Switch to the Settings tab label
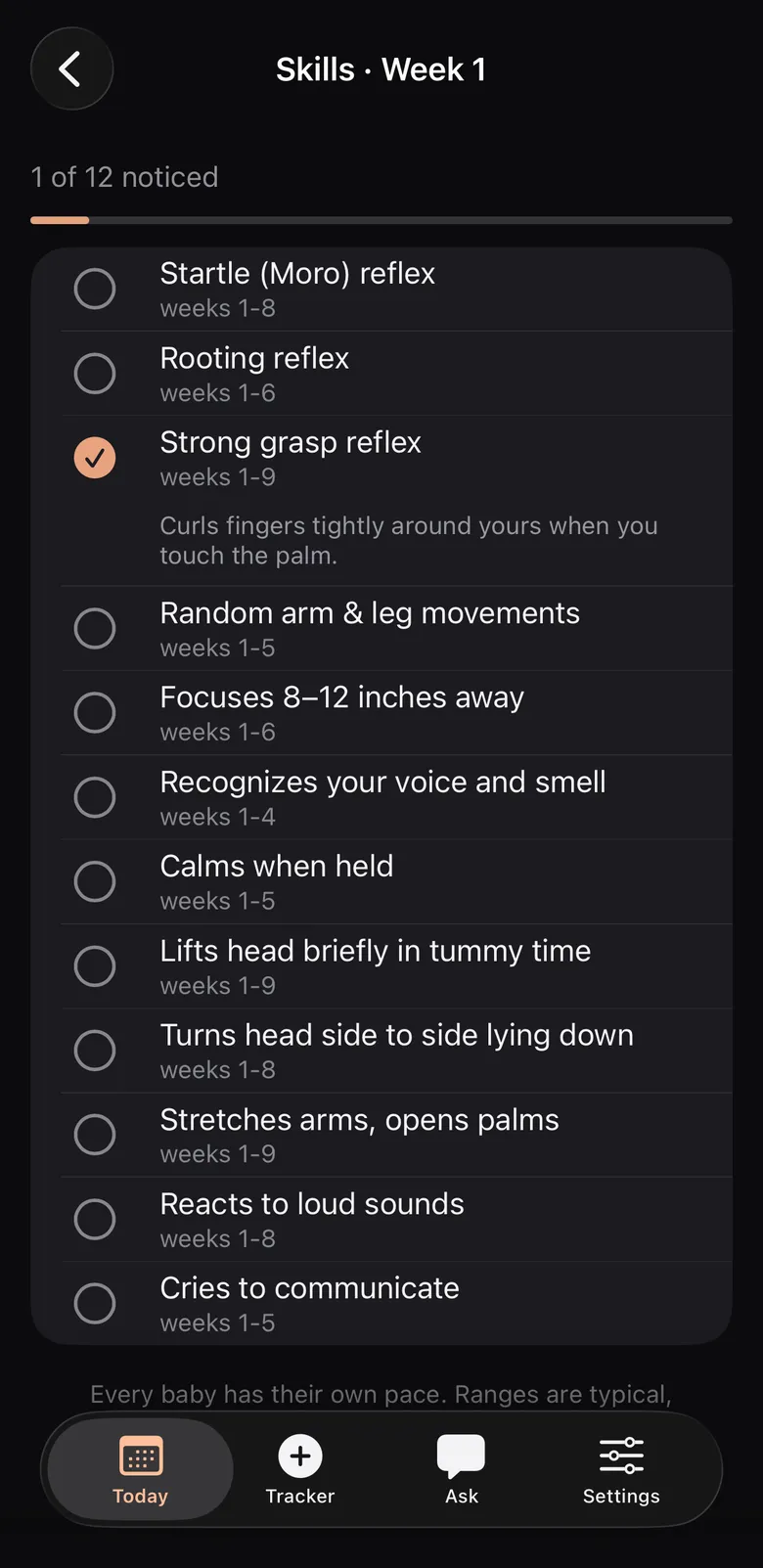 point(621,1496)
